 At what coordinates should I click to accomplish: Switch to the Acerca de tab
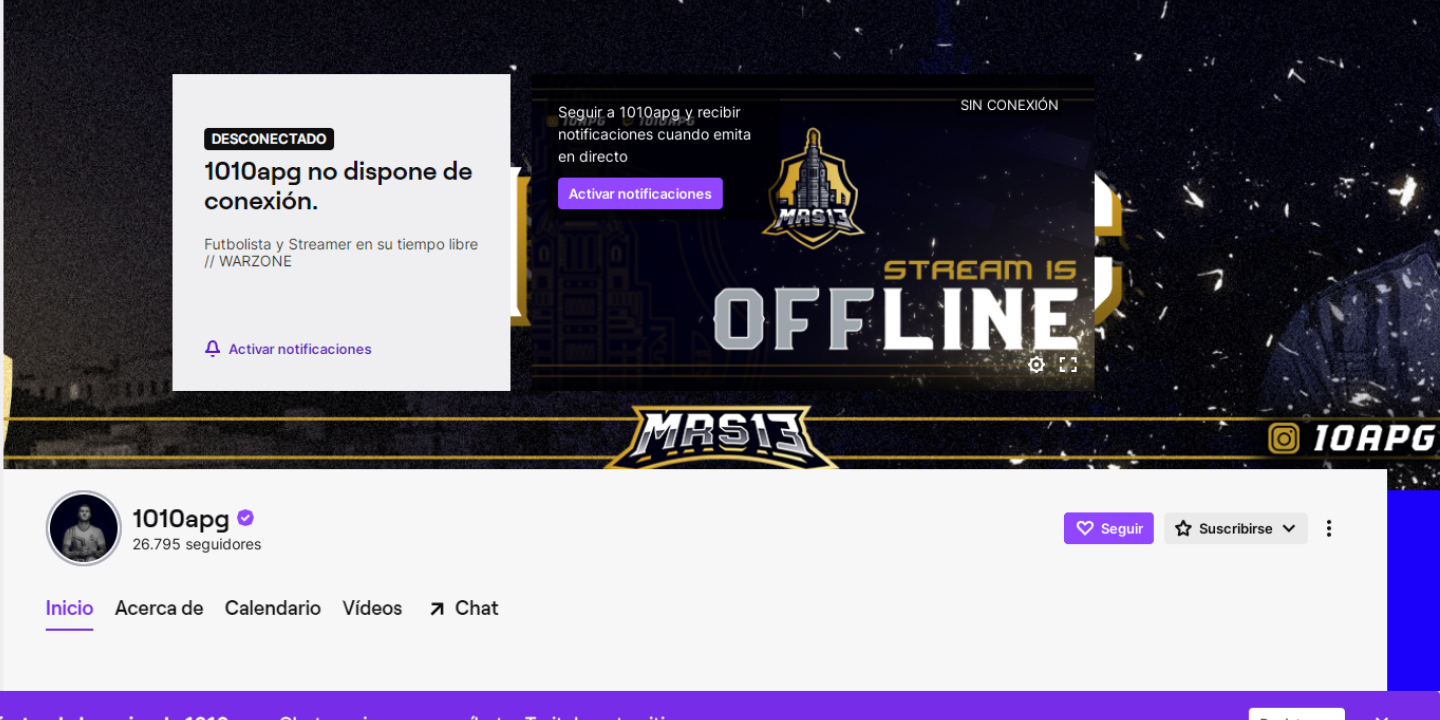(x=159, y=608)
